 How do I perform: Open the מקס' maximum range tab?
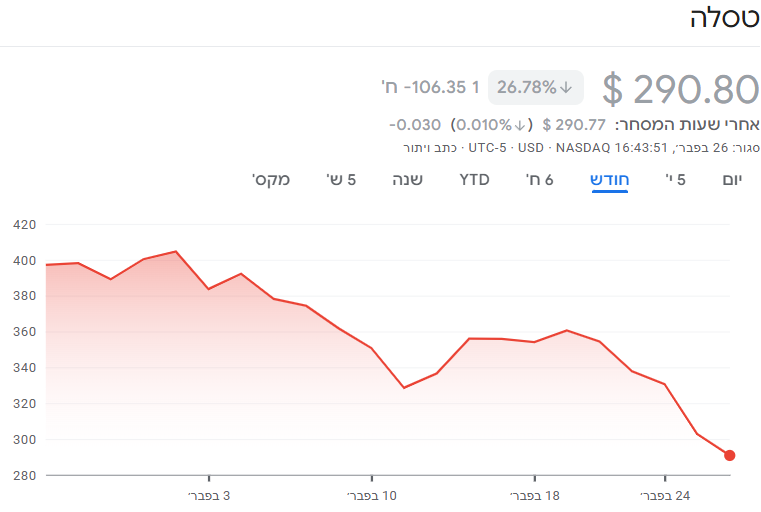271,180
